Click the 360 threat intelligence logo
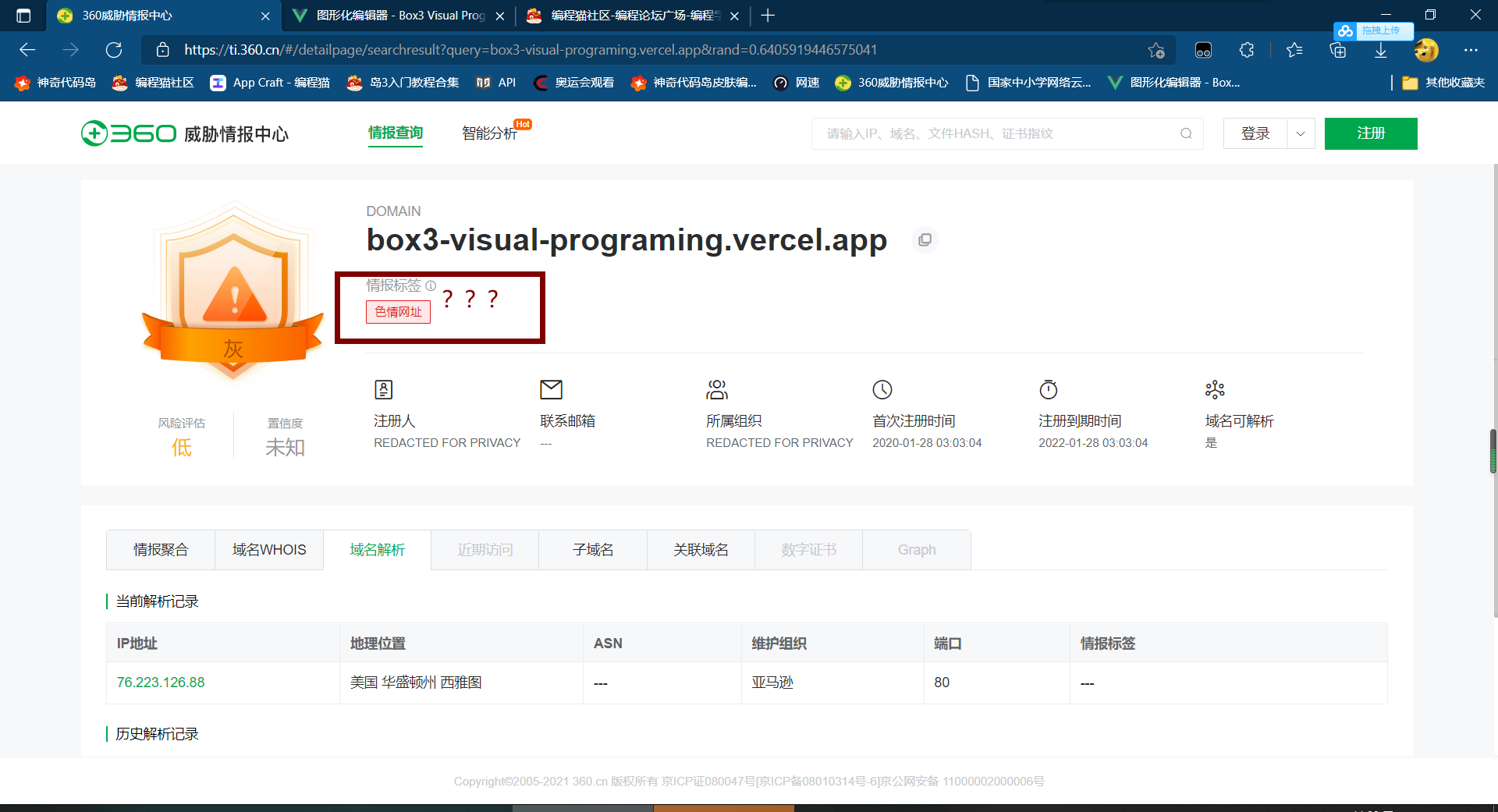 pyautogui.click(x=185, y=133)
